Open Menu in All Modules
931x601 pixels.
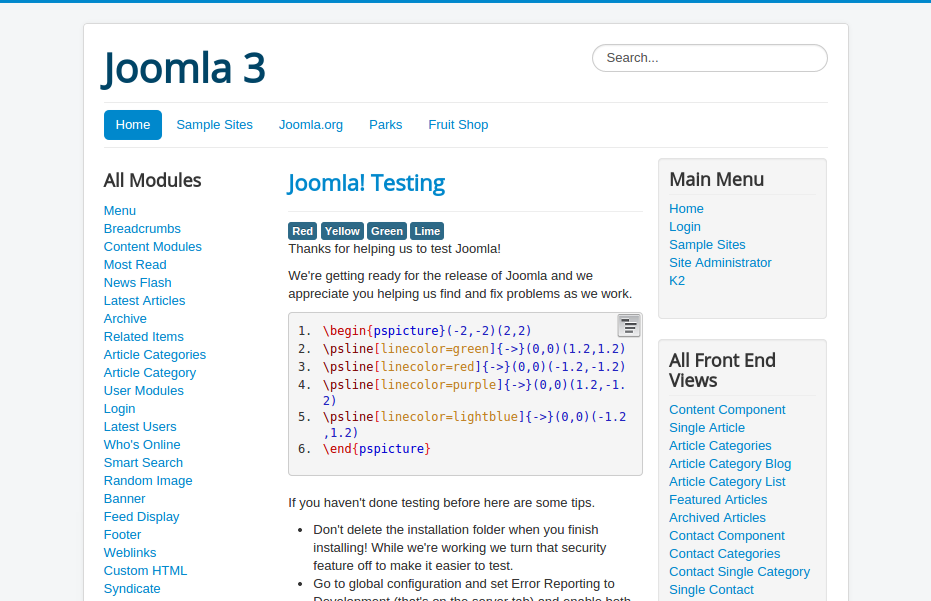(x=120, y=211)
